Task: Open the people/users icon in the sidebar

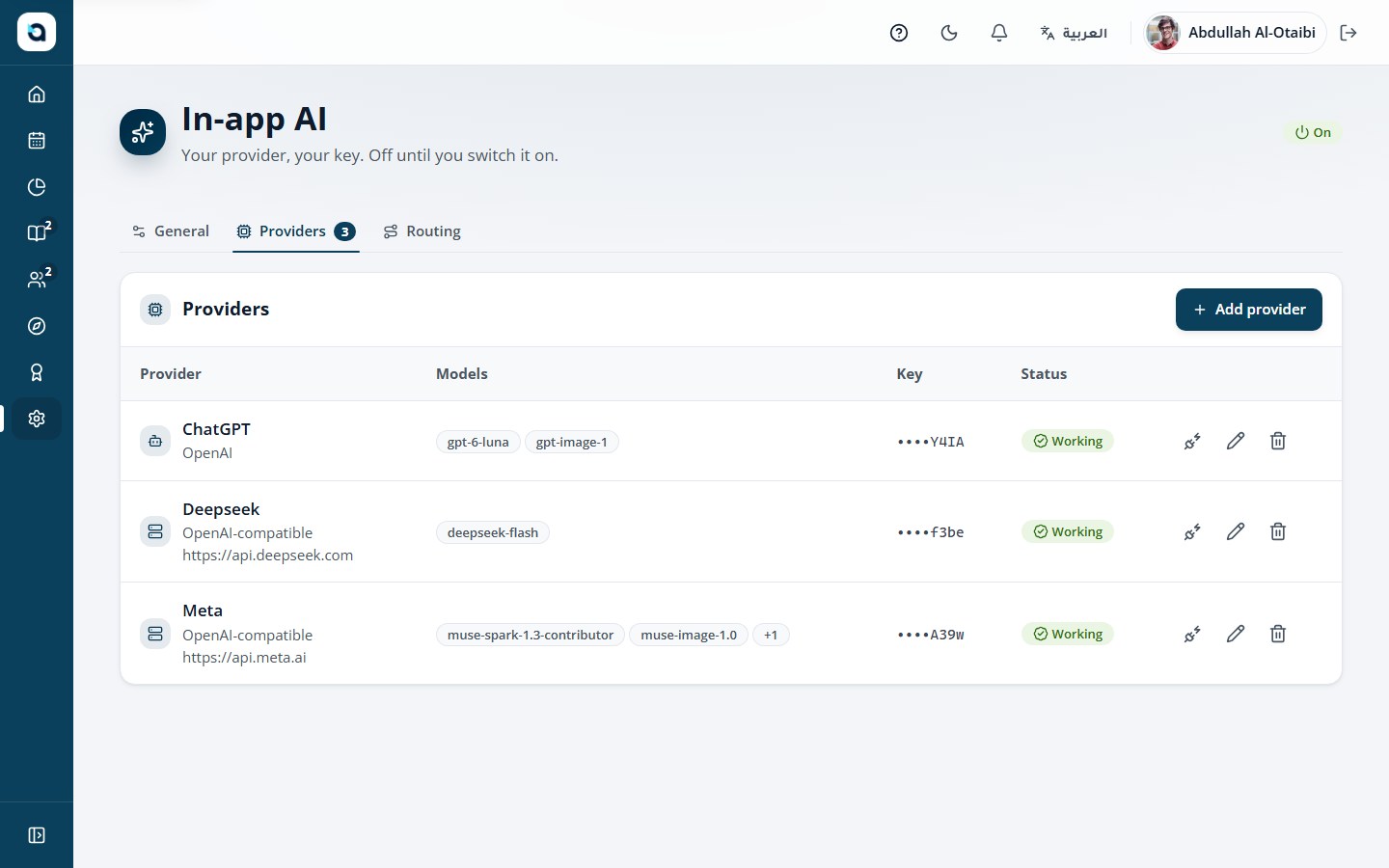Action: [37, 280]
